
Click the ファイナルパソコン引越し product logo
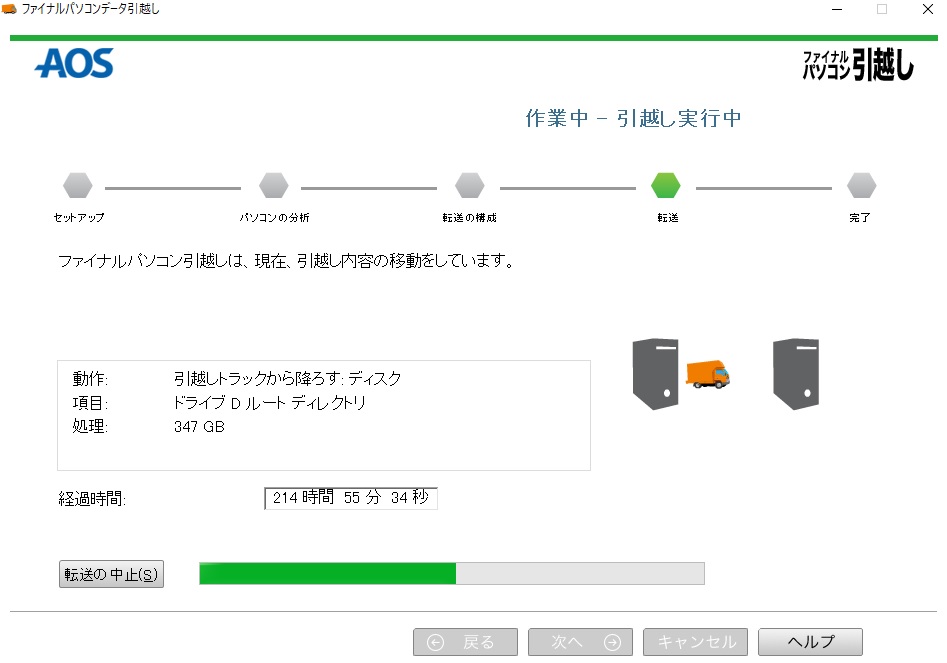pos(858,65)
